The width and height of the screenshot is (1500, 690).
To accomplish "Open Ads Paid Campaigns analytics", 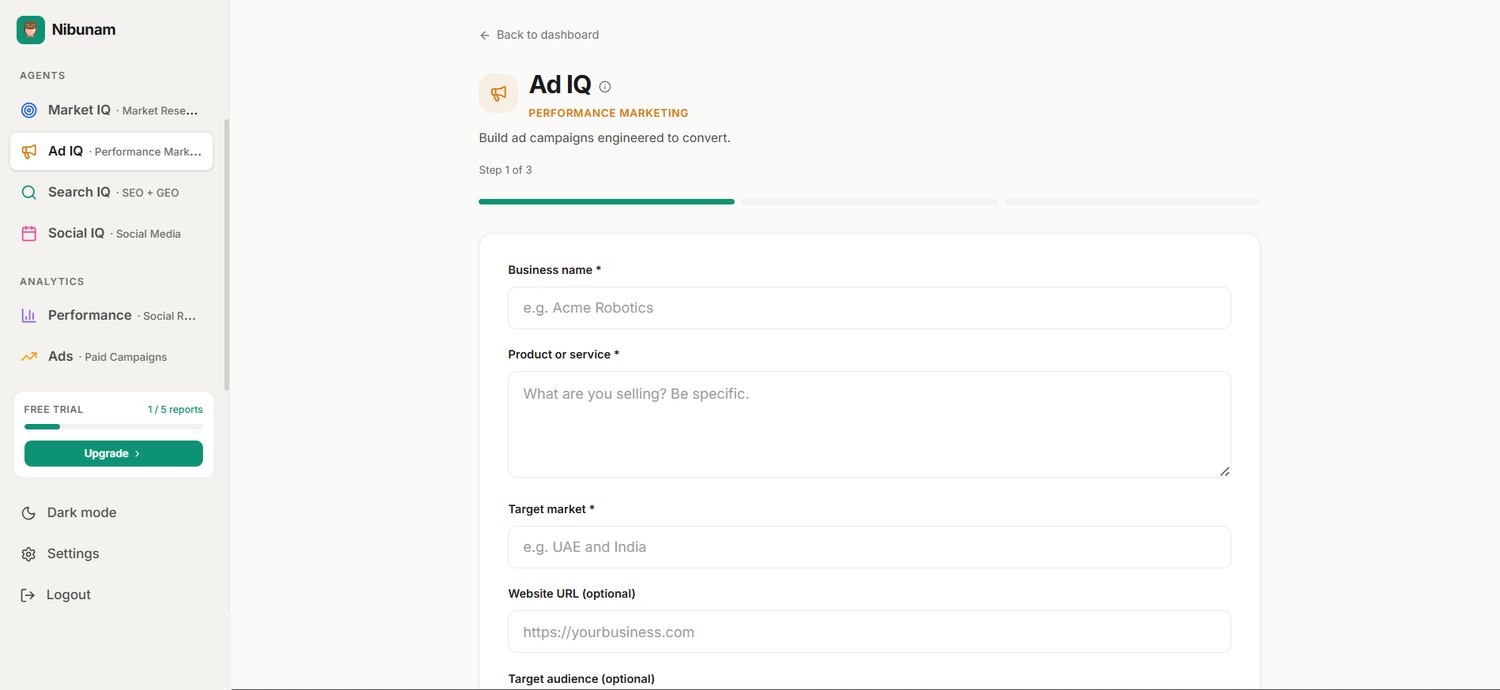I will click(111, 356).
